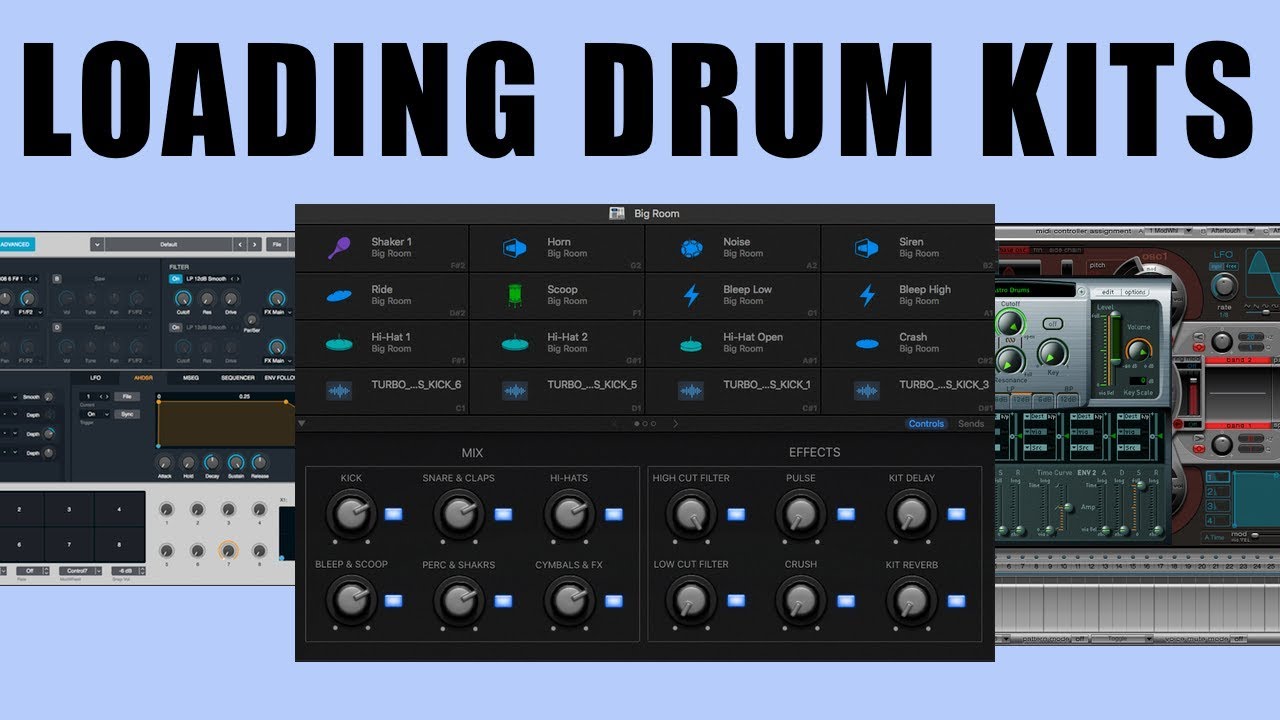
Task: Open preset list arrow beside Default
Action: pyautogui.click(x=97, y=244)
